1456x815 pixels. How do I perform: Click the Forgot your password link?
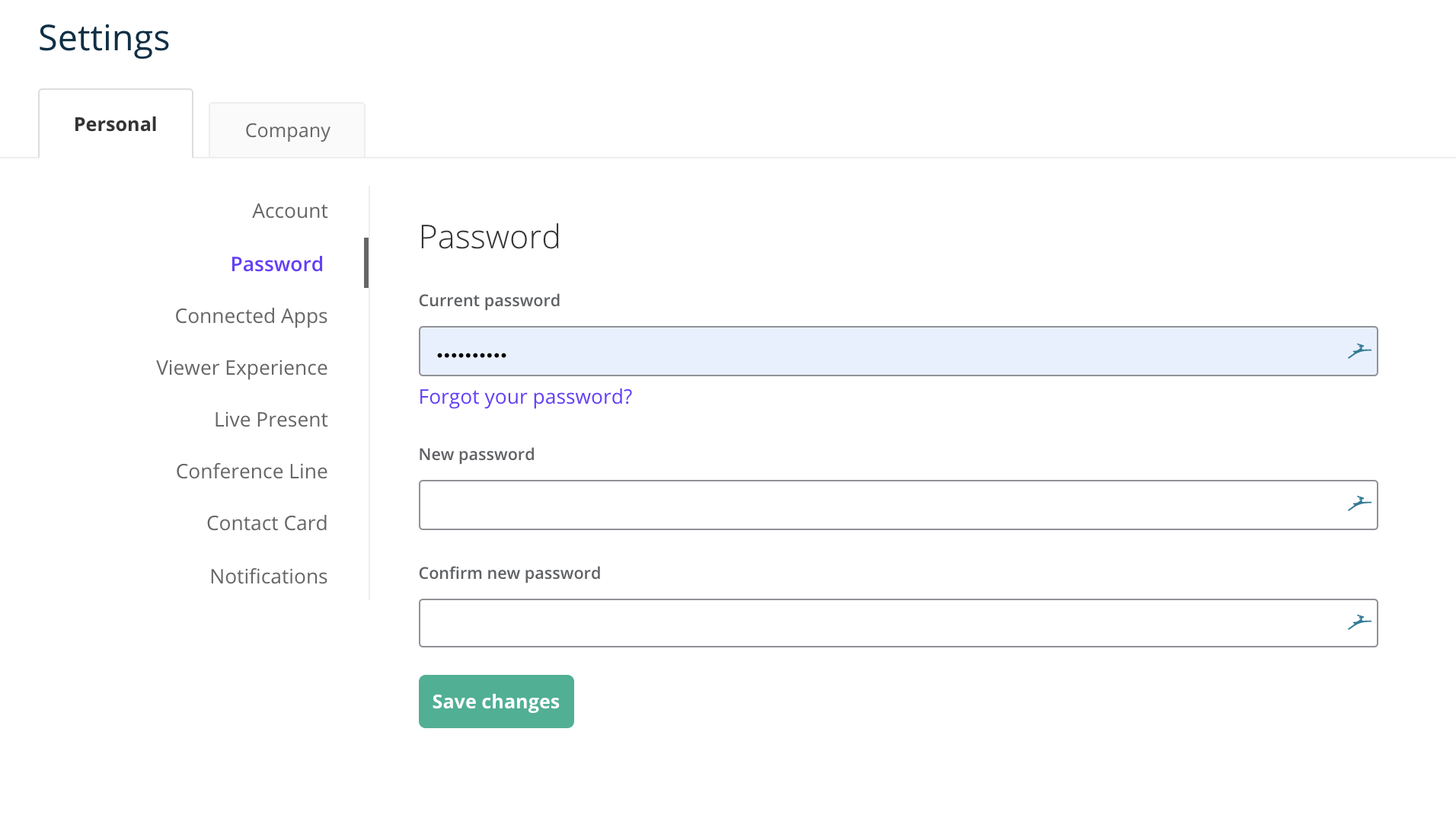coord(525,397)
